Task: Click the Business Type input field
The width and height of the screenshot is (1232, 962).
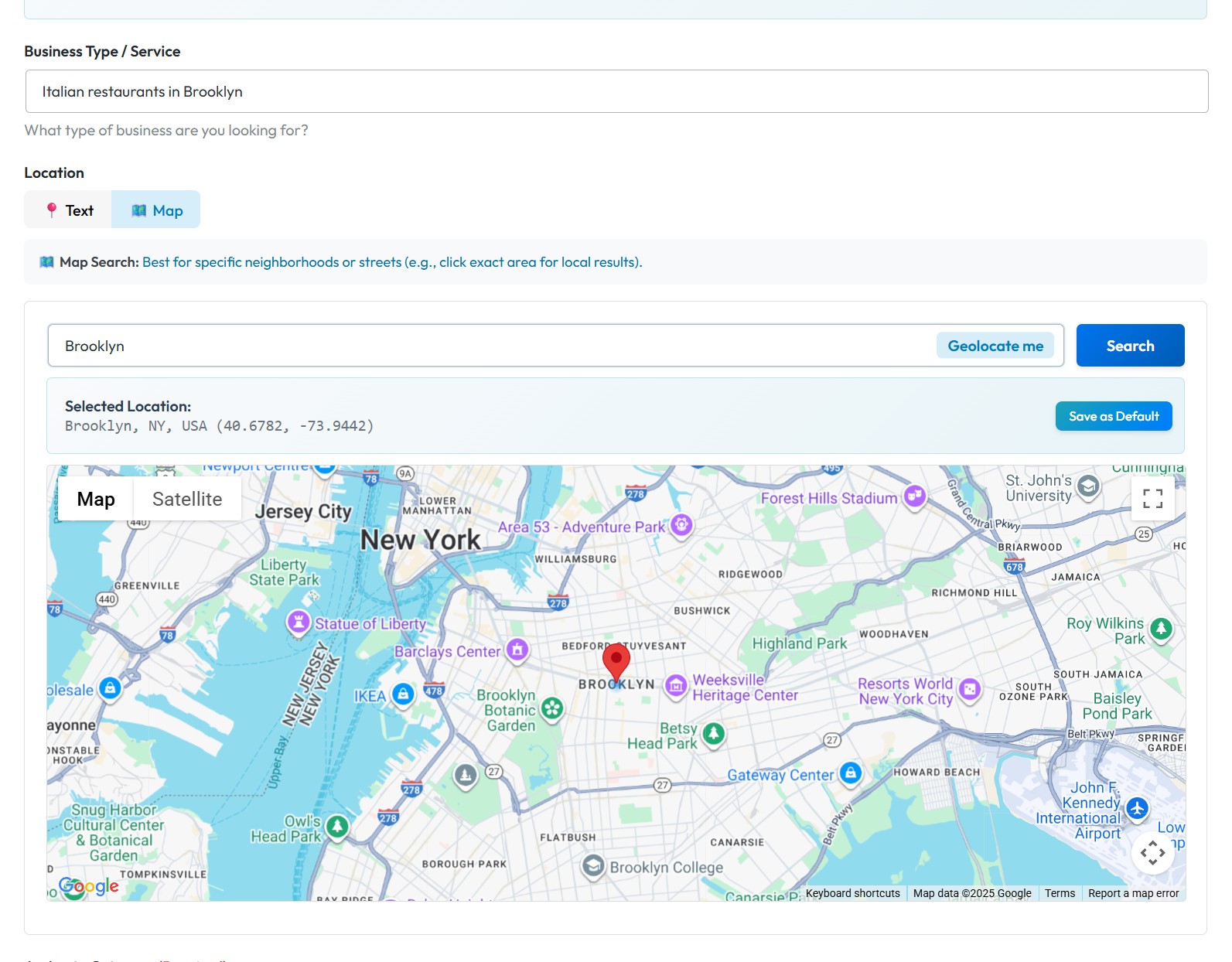Action: coord(616,92)
